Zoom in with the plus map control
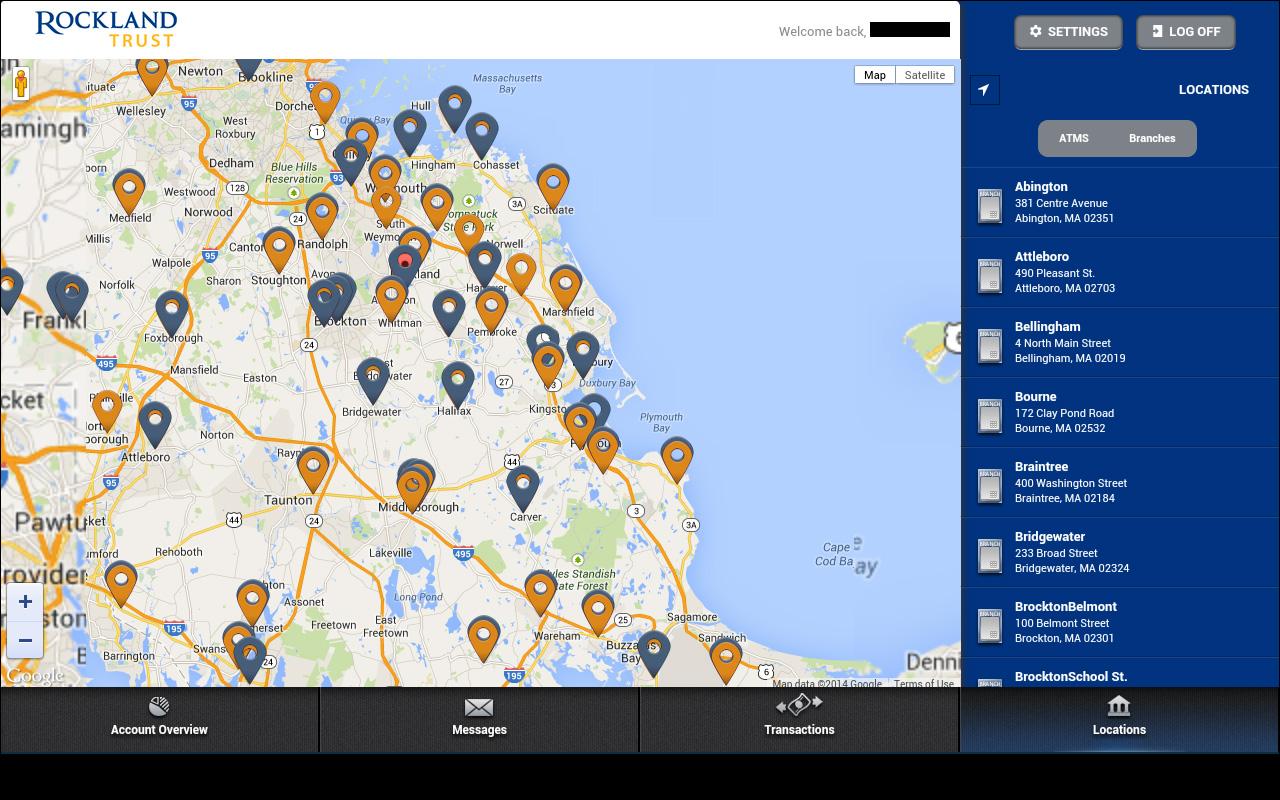Viewport: 1280px width, 800px height. click(x=25, y=602)
